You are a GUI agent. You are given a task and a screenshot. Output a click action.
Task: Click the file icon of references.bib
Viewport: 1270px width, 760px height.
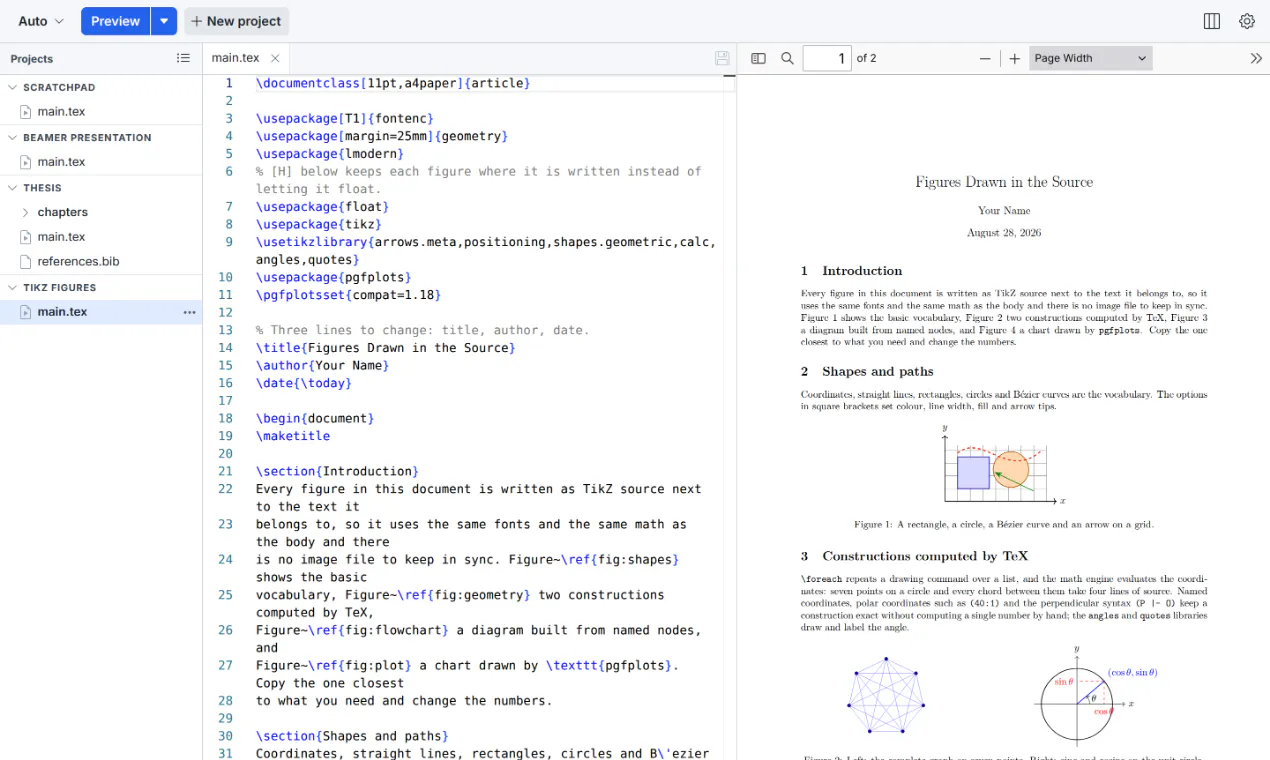point(26,262)
